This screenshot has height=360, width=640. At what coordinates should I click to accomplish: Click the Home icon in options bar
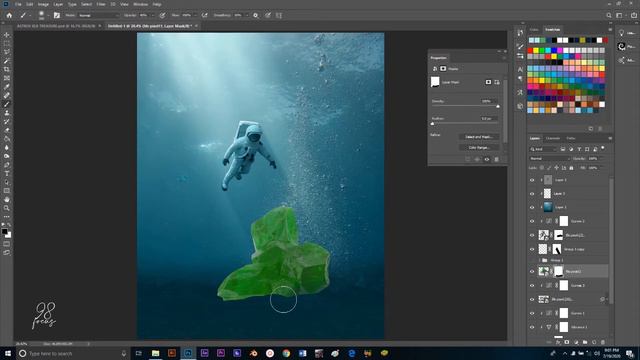pyautogui.click(x=9, y=16)
